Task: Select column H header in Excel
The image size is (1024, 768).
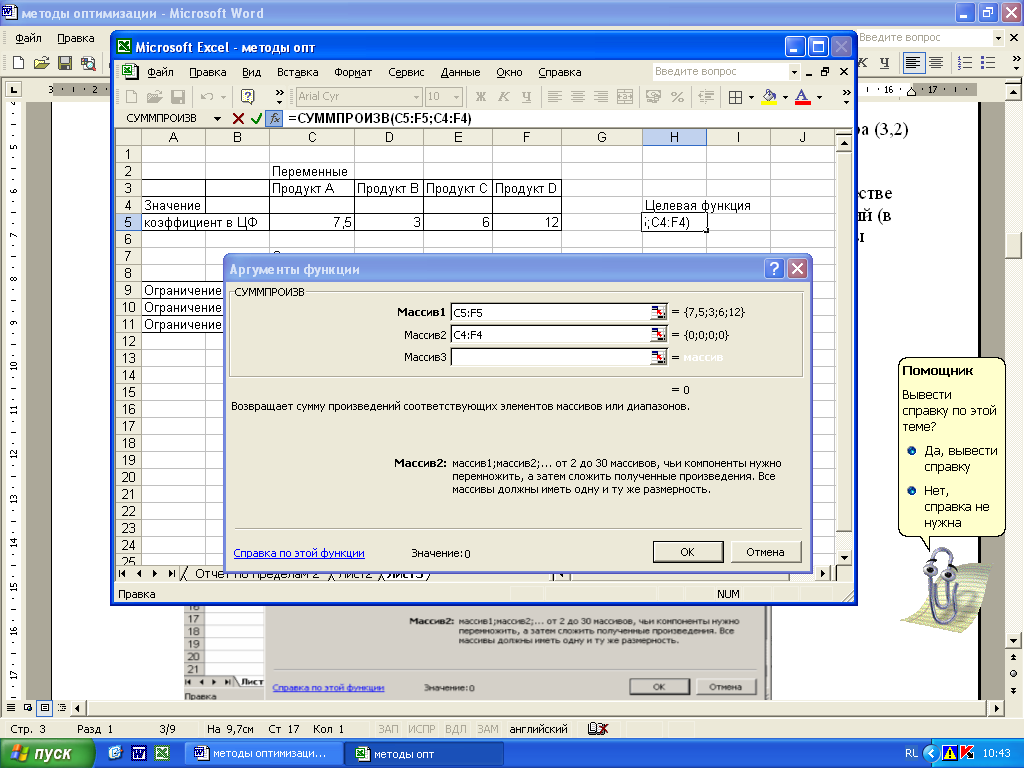Action: (x=674, y=137)
